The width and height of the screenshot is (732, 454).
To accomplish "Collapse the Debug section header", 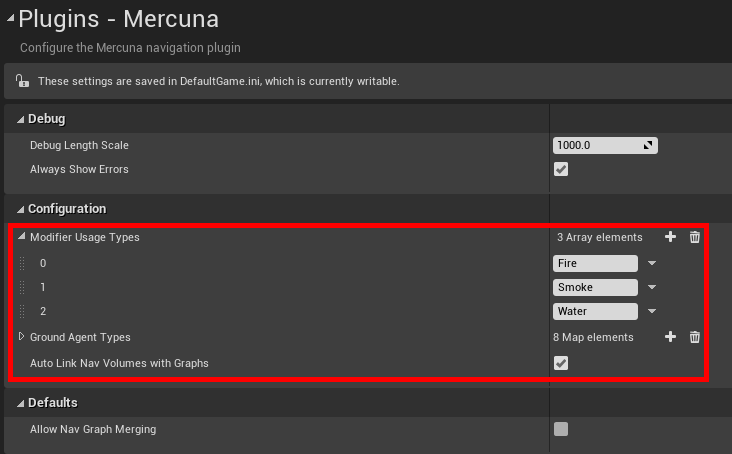I will coord(20,119).
